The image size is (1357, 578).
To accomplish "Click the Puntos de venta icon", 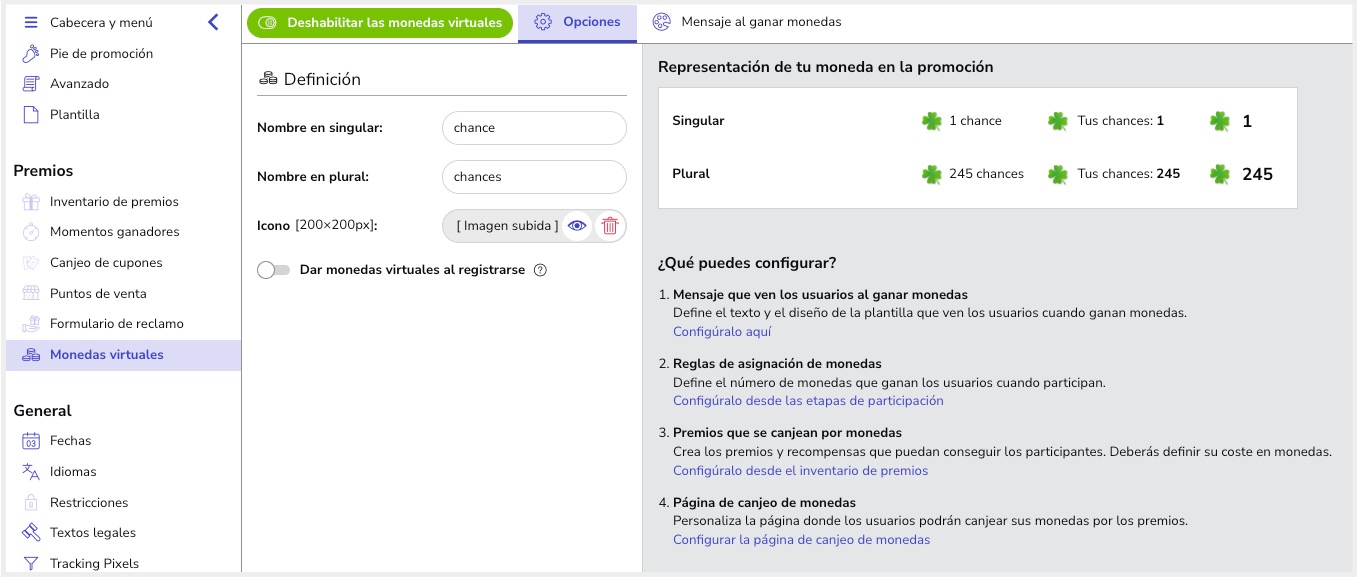I will point(32,293).
